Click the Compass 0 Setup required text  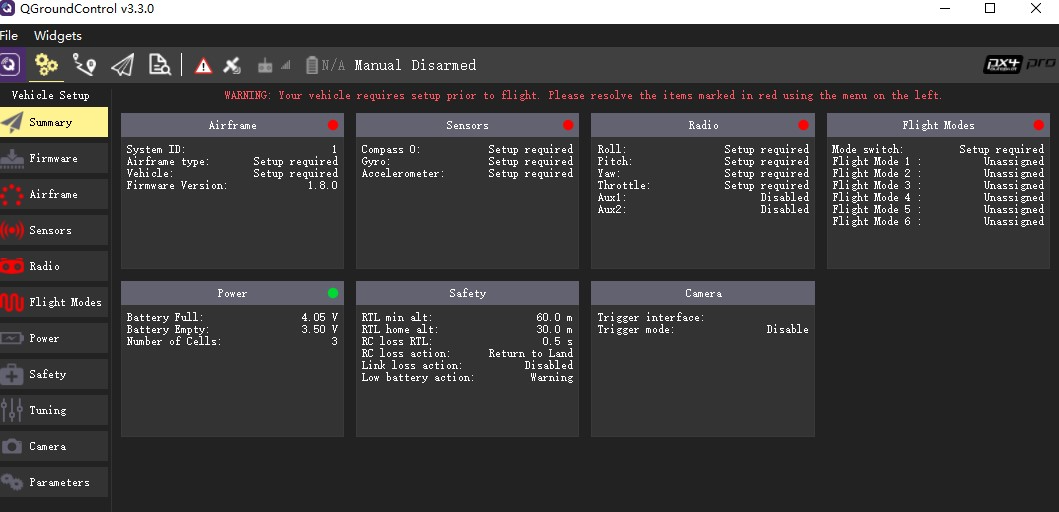[x=531, y=149]
